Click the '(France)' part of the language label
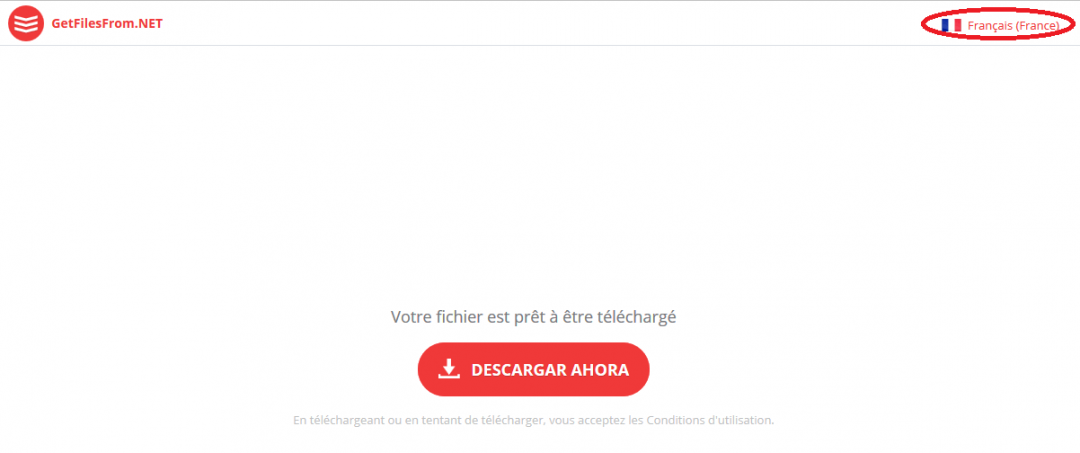The height and width of the screenshot is (453, 1080). pyautogui.click(x=1037, y=25)
